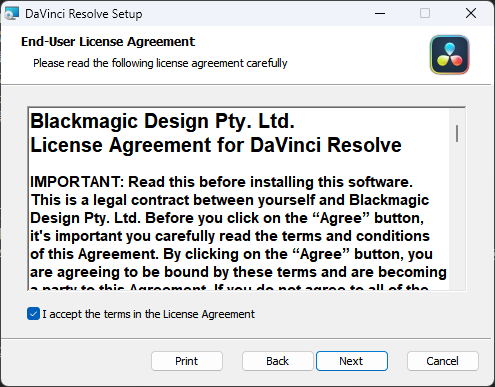This screenshot has height=387, width=495.
Task: Click the DaVinci Resolve logo icon
Action: (x=449, y=55)
